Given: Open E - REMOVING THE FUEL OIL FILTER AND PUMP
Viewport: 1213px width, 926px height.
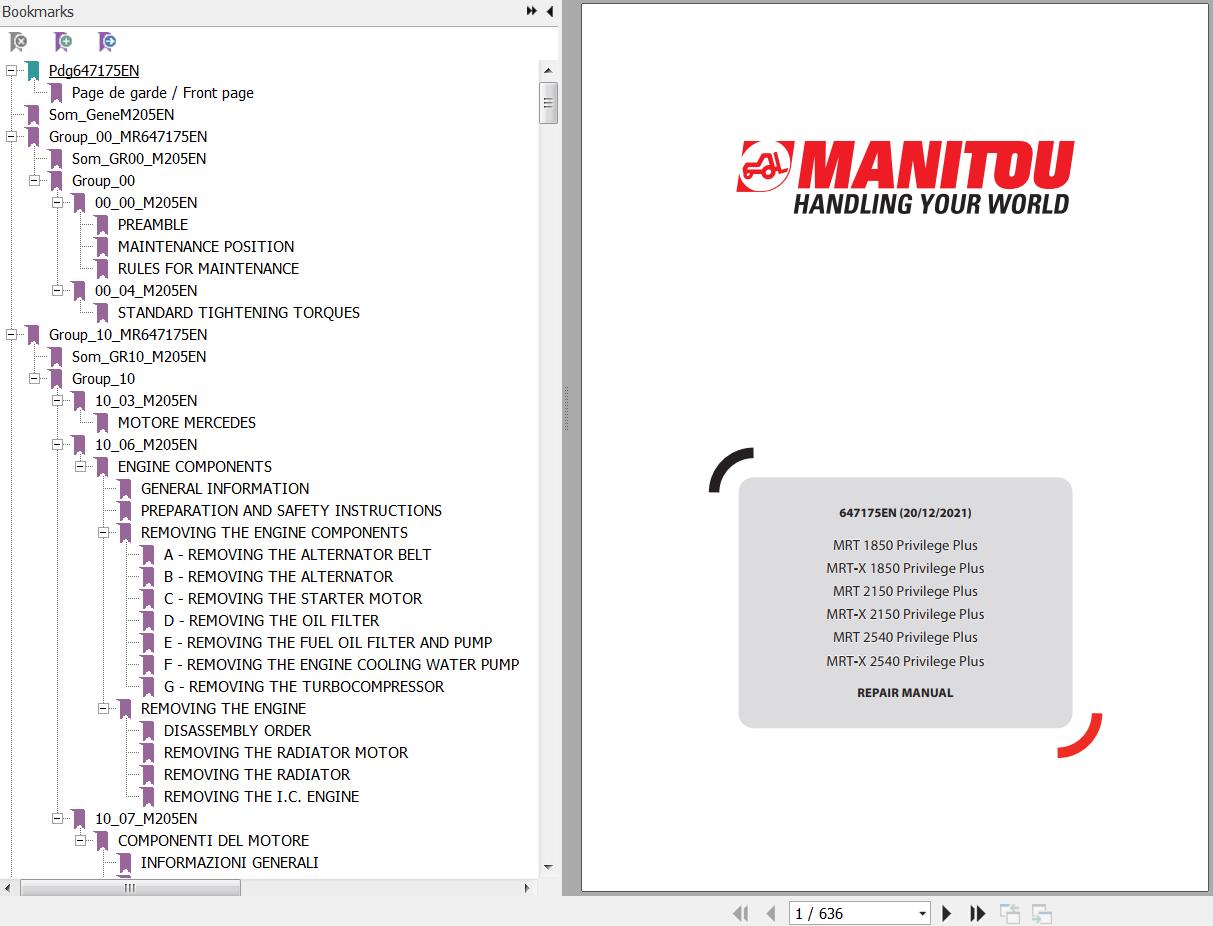Looking at the screenshot, I should [328, 643].
